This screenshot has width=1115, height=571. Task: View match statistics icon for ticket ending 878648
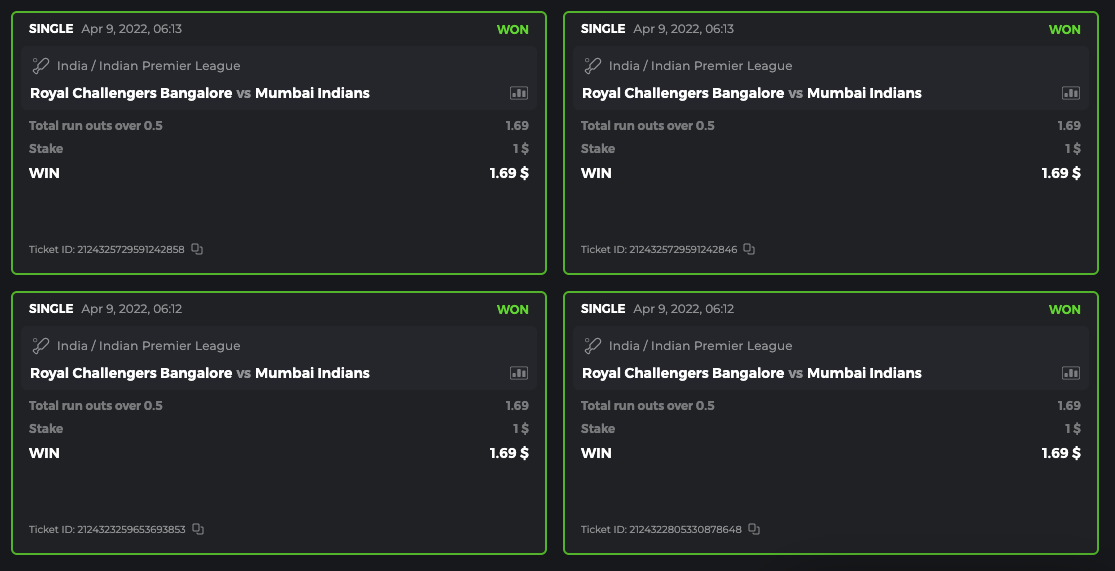click(1071, 373)
